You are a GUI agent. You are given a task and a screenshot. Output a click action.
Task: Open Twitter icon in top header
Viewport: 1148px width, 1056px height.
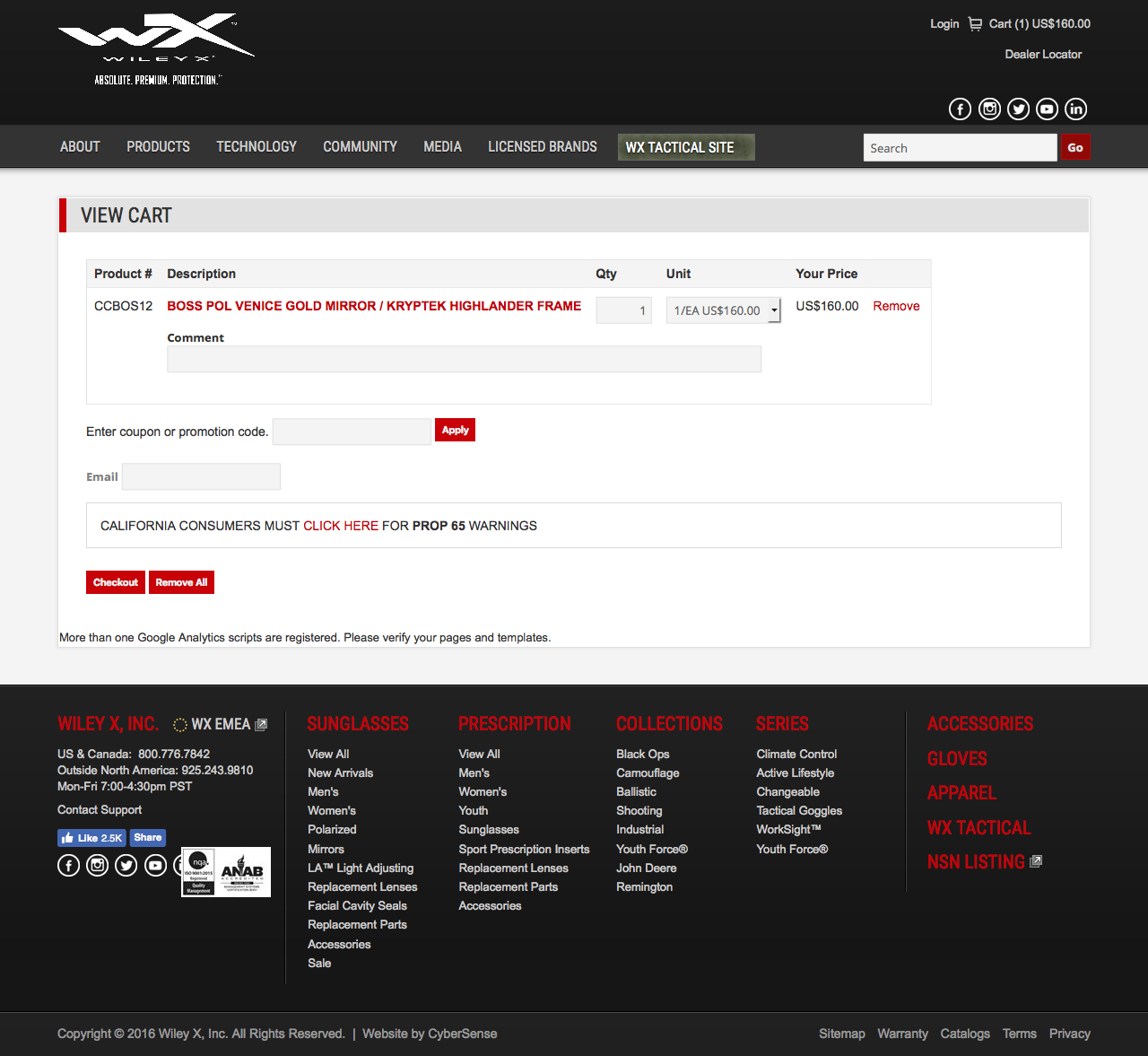coord(1018,109)
